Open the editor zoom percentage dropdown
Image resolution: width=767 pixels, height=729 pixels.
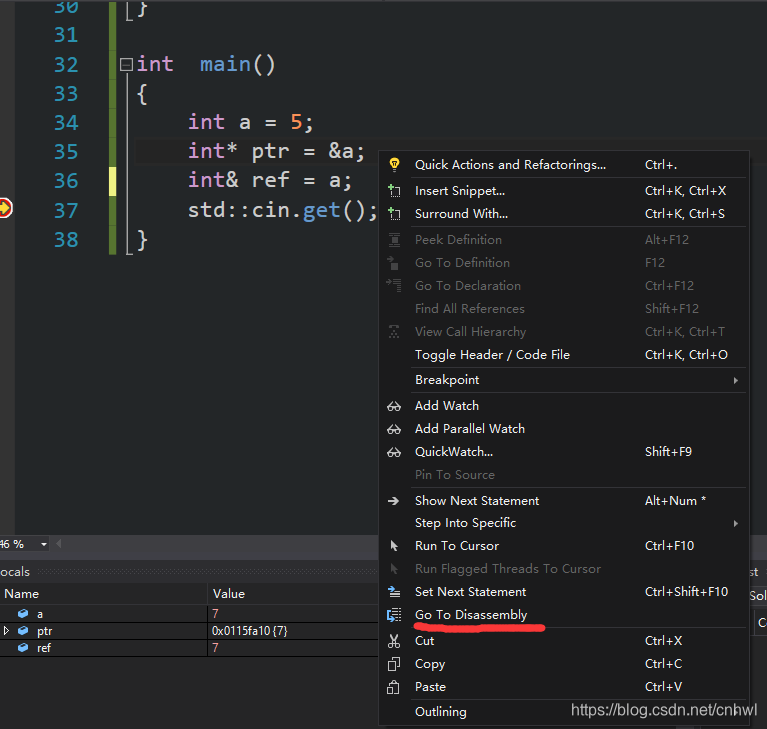pos(44,544)
